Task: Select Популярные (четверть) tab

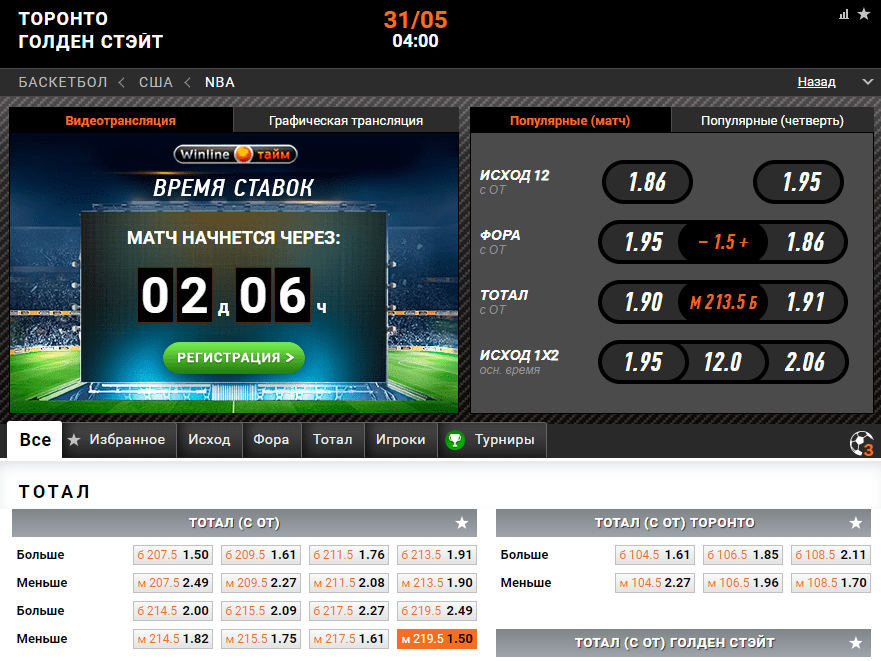Action: coord(773,120)
